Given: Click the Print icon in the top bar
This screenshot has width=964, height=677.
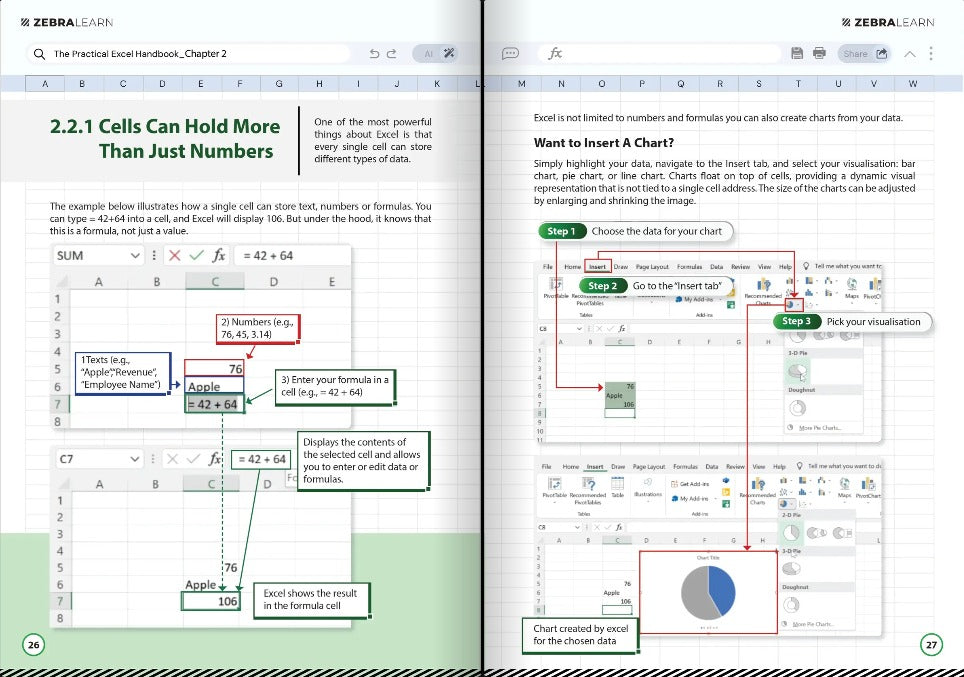Looking at the screenshot, I should tap(819, 53).
